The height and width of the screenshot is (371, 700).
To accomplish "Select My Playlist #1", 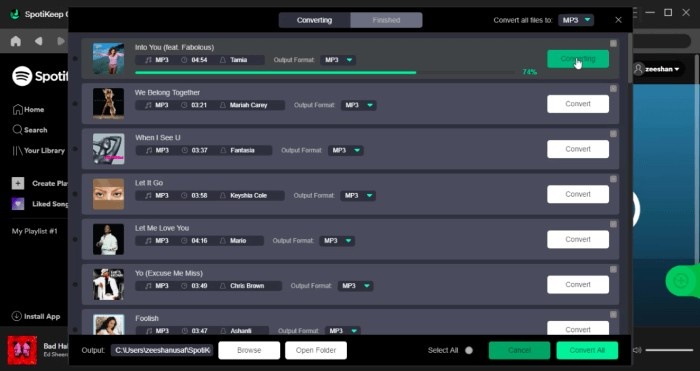I will pos(34,231).
